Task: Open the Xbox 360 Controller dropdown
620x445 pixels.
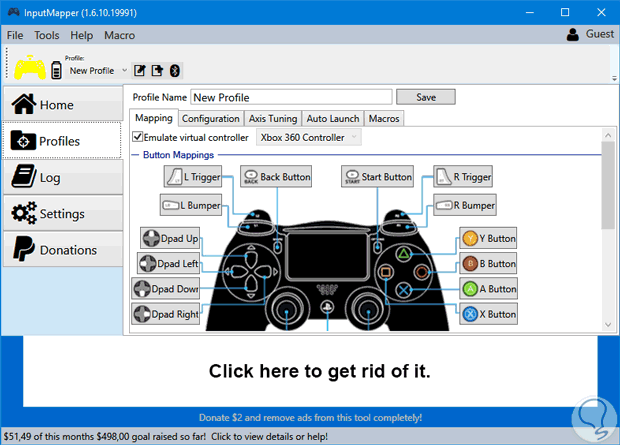Action: [x=309, y=137]
